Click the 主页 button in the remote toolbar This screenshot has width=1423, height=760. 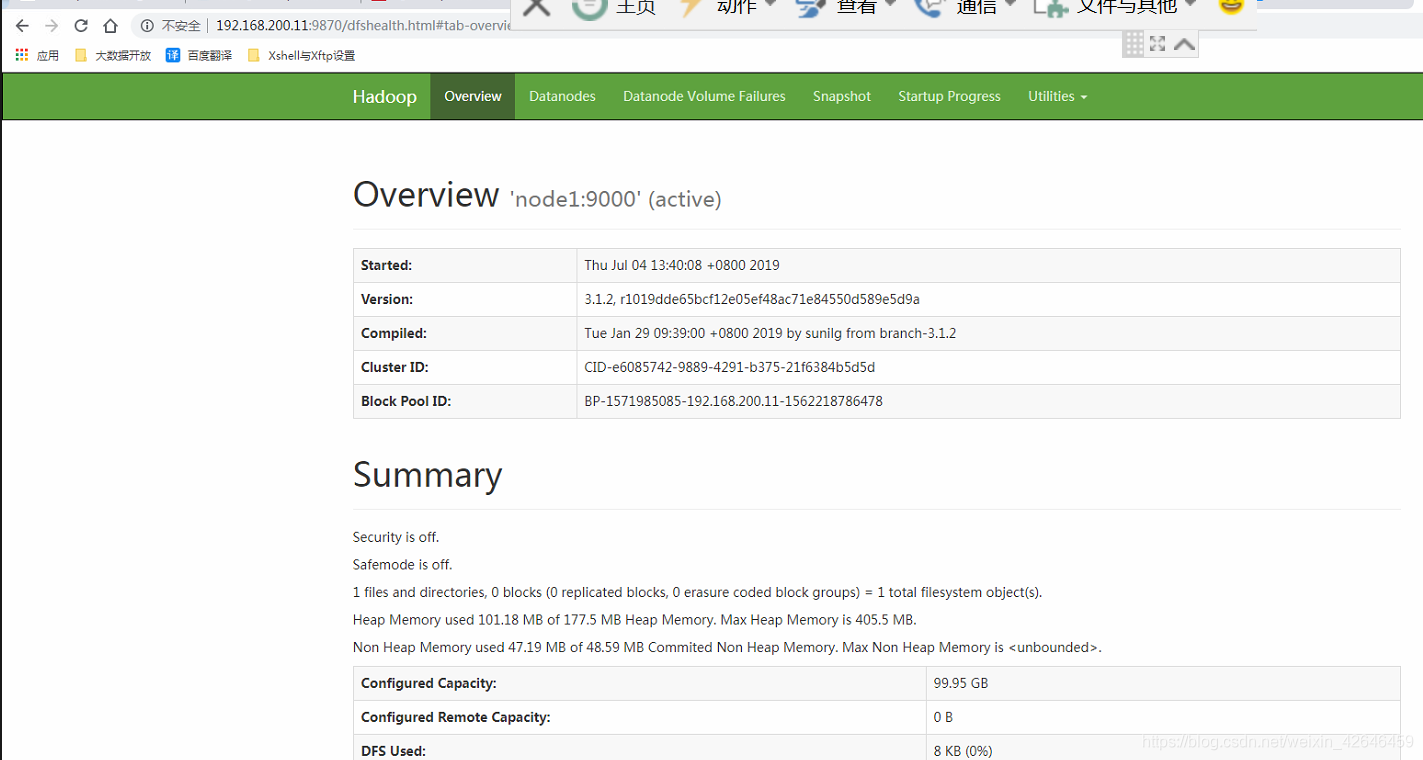(x=614, y=7)
